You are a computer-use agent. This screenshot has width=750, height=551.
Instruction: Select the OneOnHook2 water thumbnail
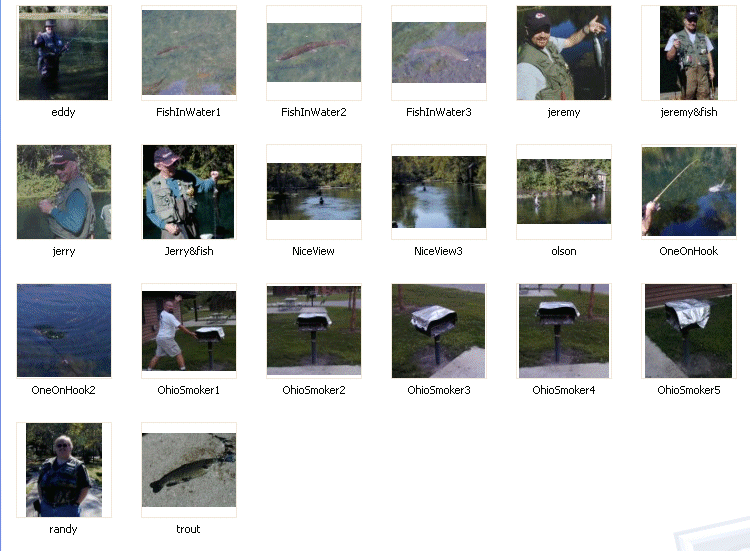(64, 331)
